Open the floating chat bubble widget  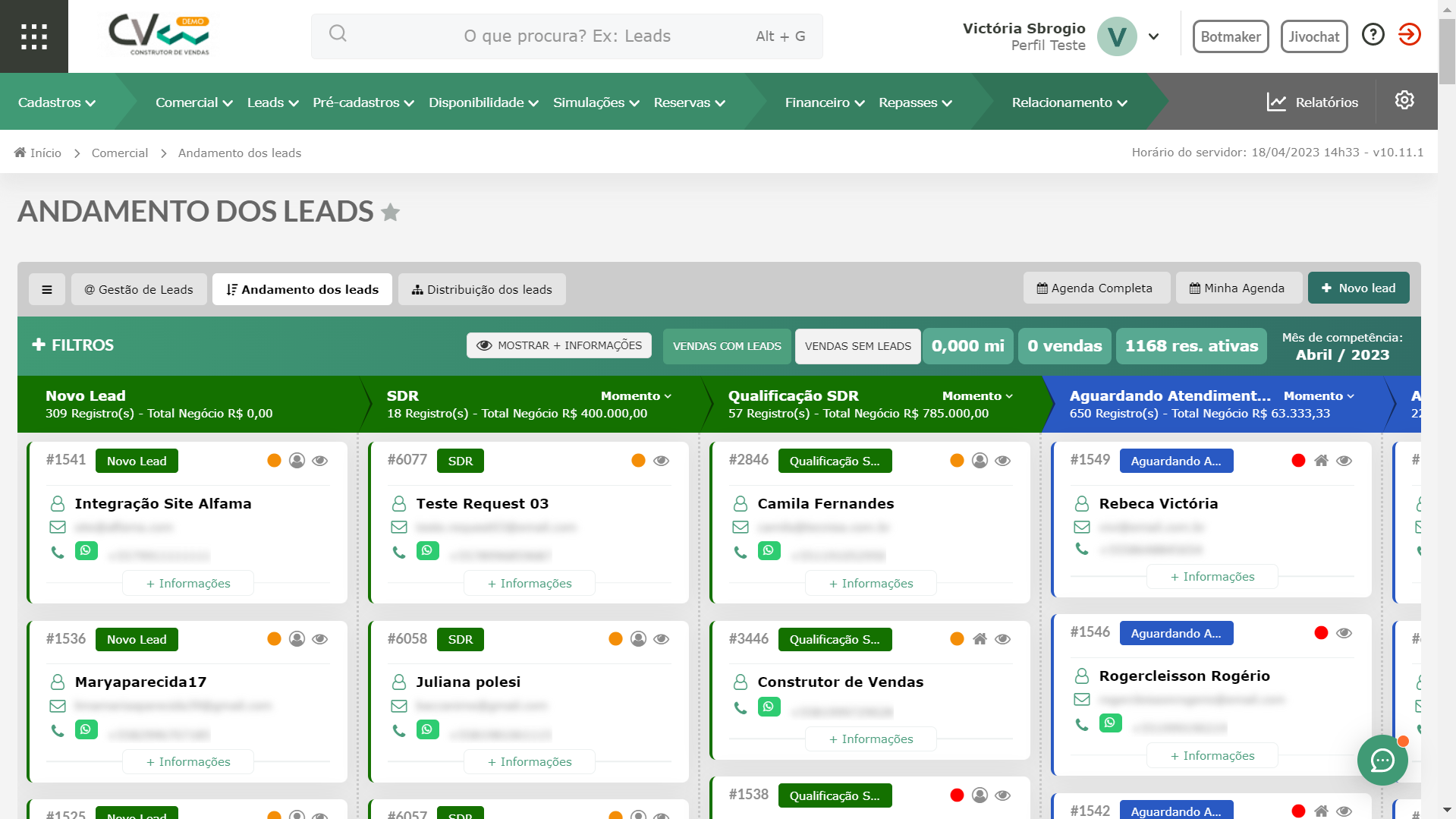1382,760
